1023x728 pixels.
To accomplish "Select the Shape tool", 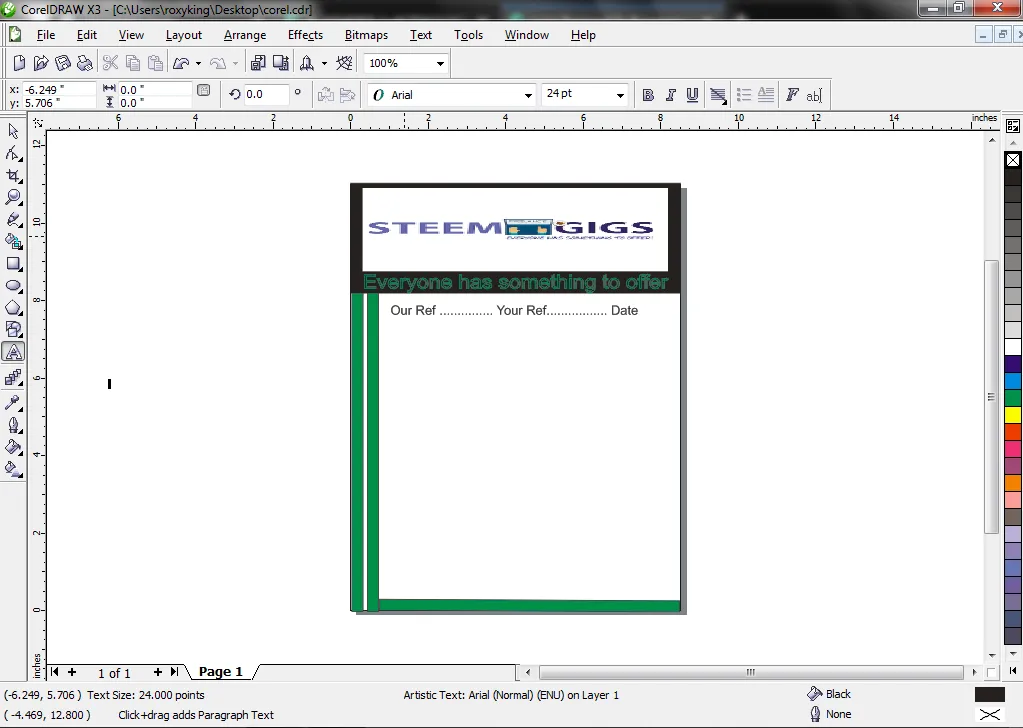I will point(13,153).
